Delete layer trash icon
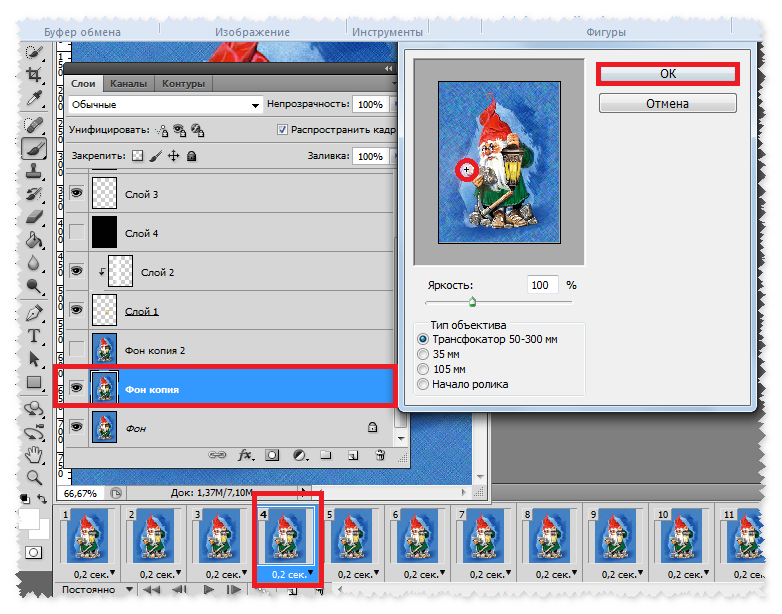The height and width of the screenshot is (614, 782). [380, 455]
